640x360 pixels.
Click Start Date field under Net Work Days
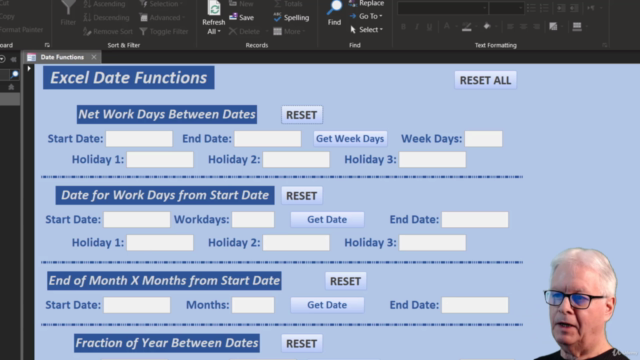point(139,139)
